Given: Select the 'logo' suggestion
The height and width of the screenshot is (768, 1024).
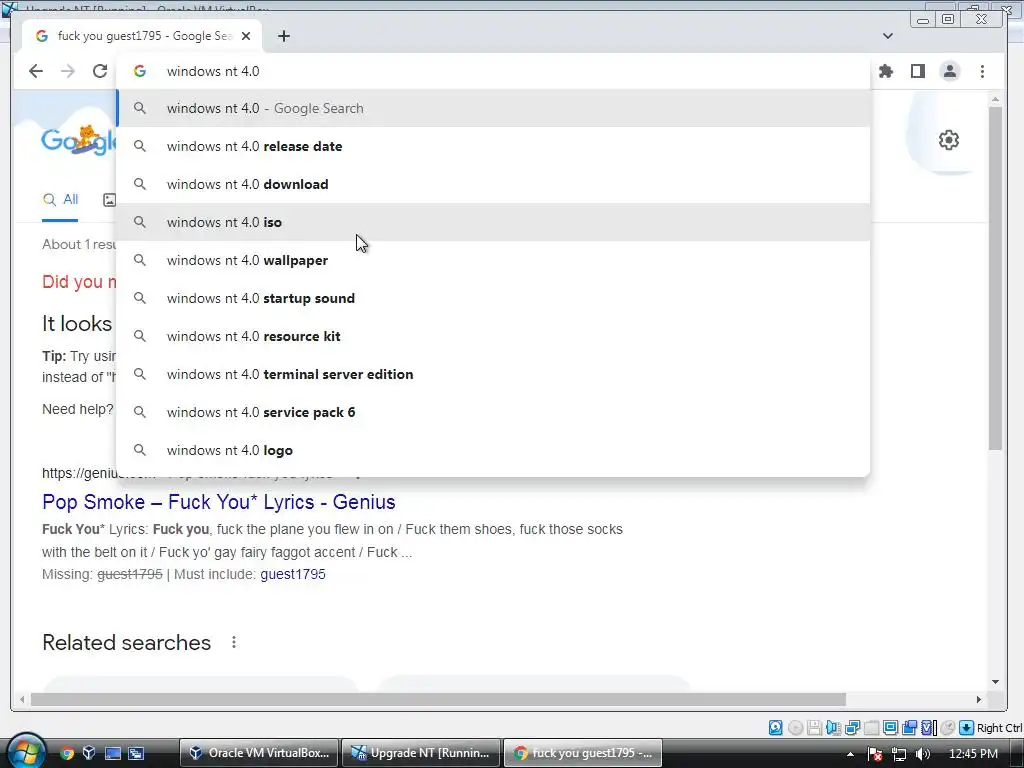Looking at the screenshot, I should [x=493, y=450].
